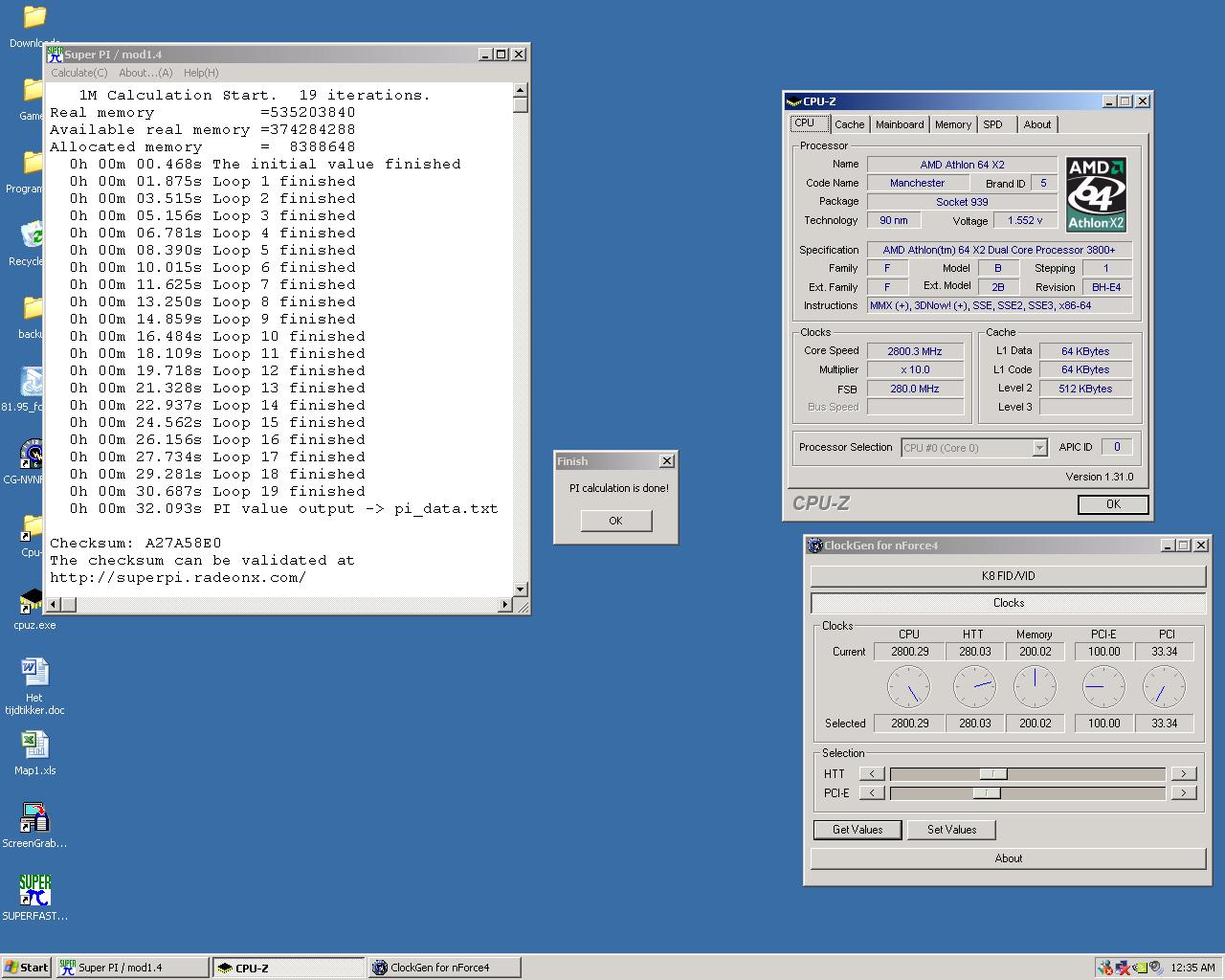Click PCI-E slider left arrow
The width and height of the screenshot is (1225, 980).
pyautogui.click(x=872, y=792)
